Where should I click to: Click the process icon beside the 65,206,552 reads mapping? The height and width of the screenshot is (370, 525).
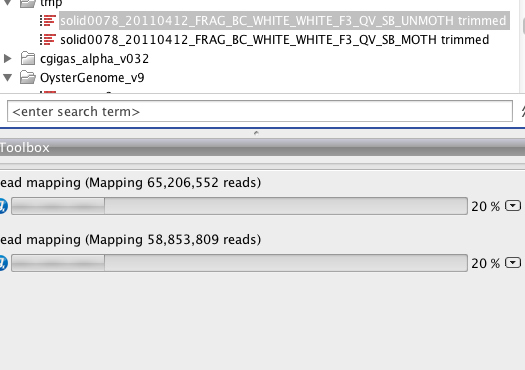3,206
